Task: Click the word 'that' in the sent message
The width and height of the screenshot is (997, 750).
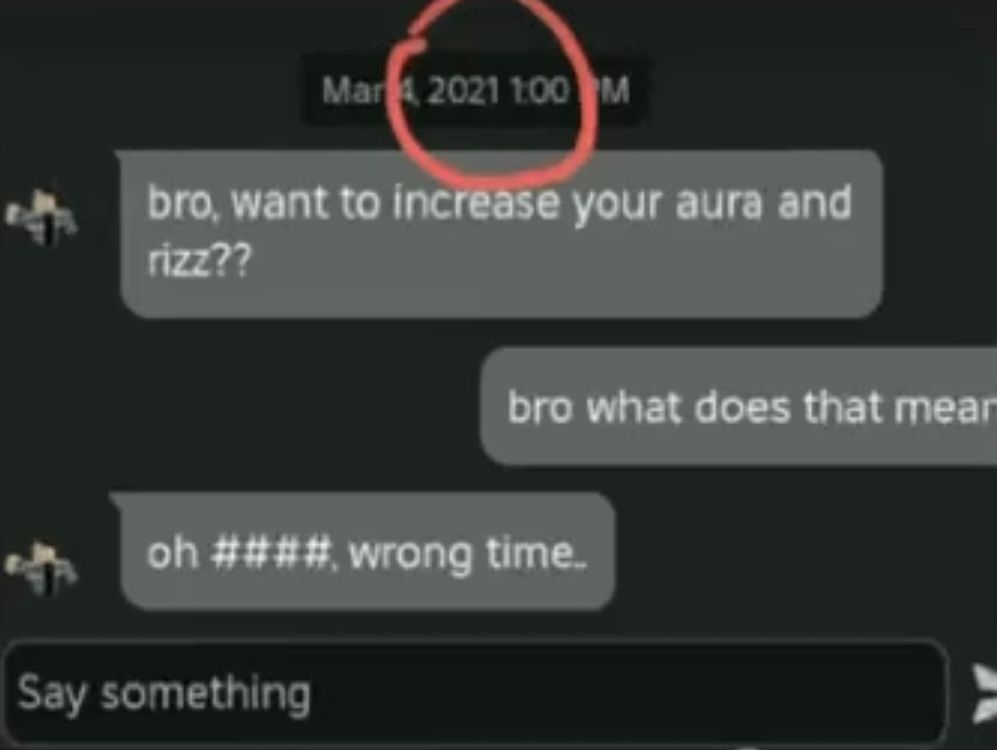Action: [842, 407]
